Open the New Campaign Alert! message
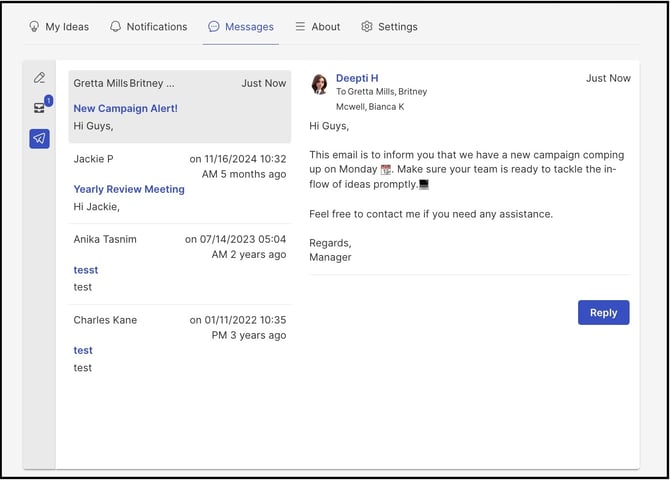The image size is (670, 480). 180,107
